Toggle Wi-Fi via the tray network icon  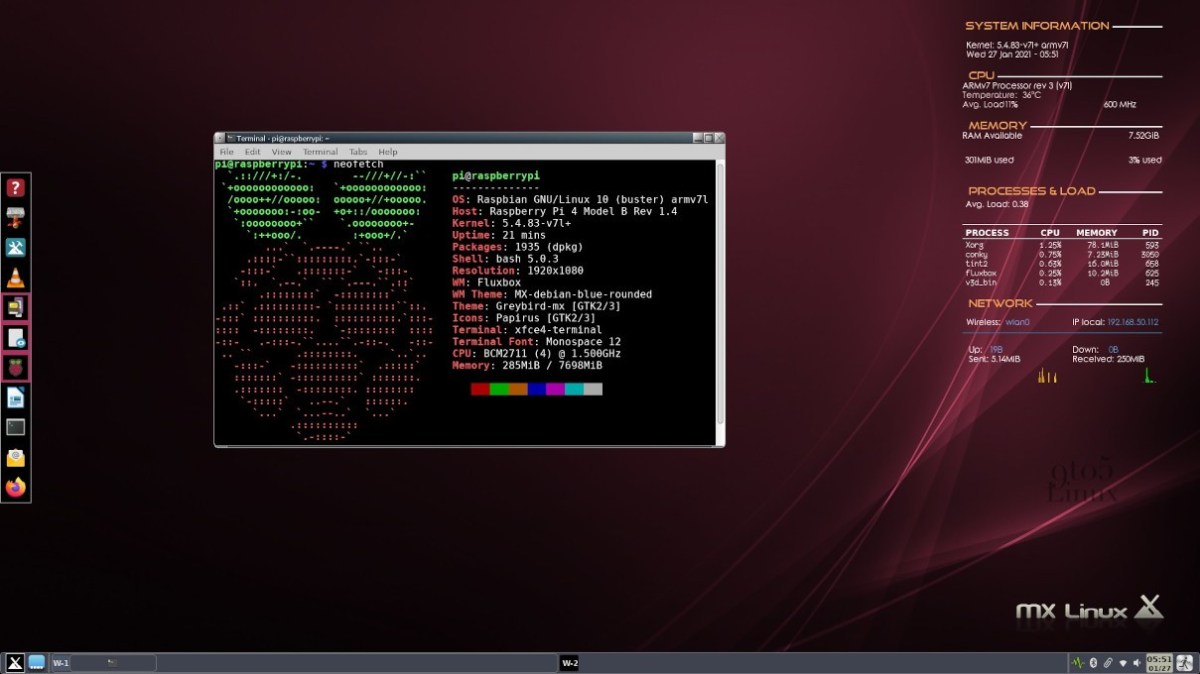tap(1122, 662)
